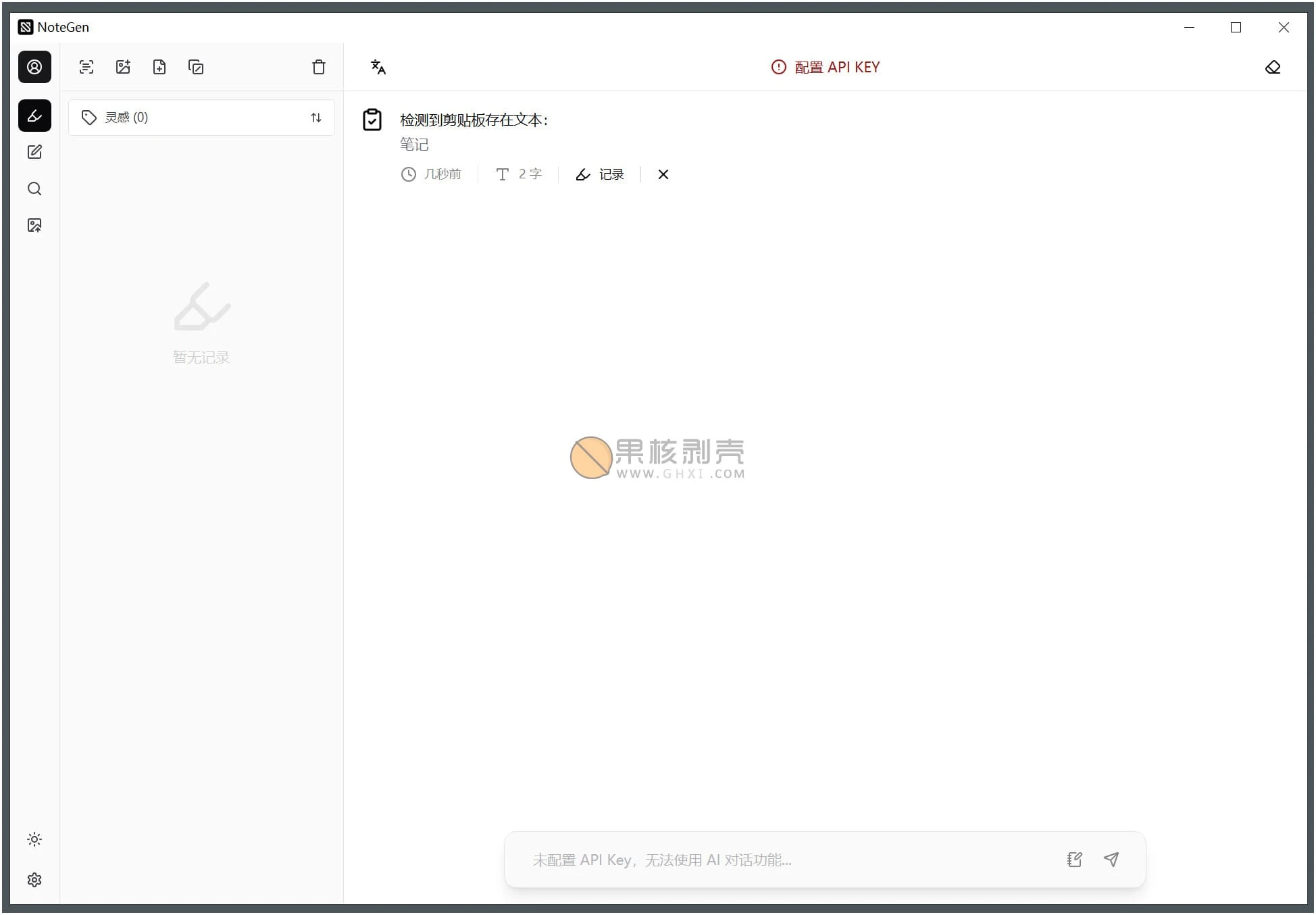
Task: Open the settings gear at bottom left
Action: tap(34, 881)
